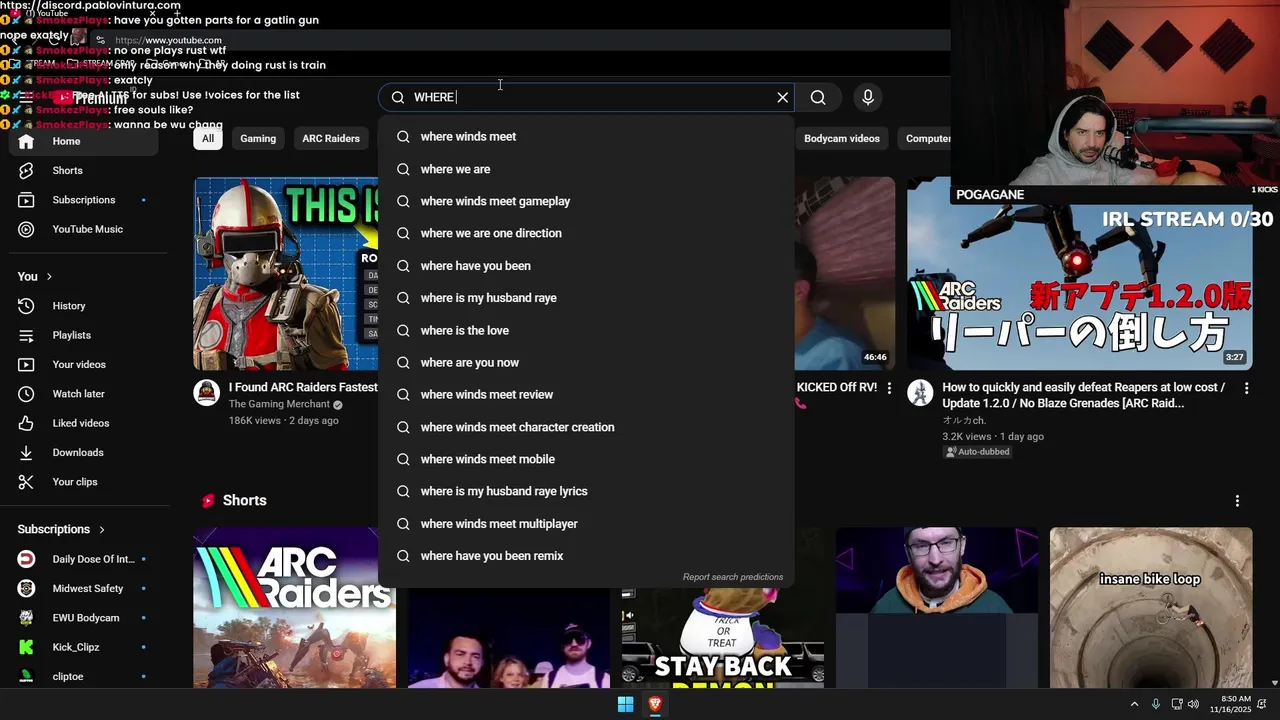This screenshot has height=720, width=1280.
Task: Open 'EWU Bodycam' channel
Action: point(84,618)
